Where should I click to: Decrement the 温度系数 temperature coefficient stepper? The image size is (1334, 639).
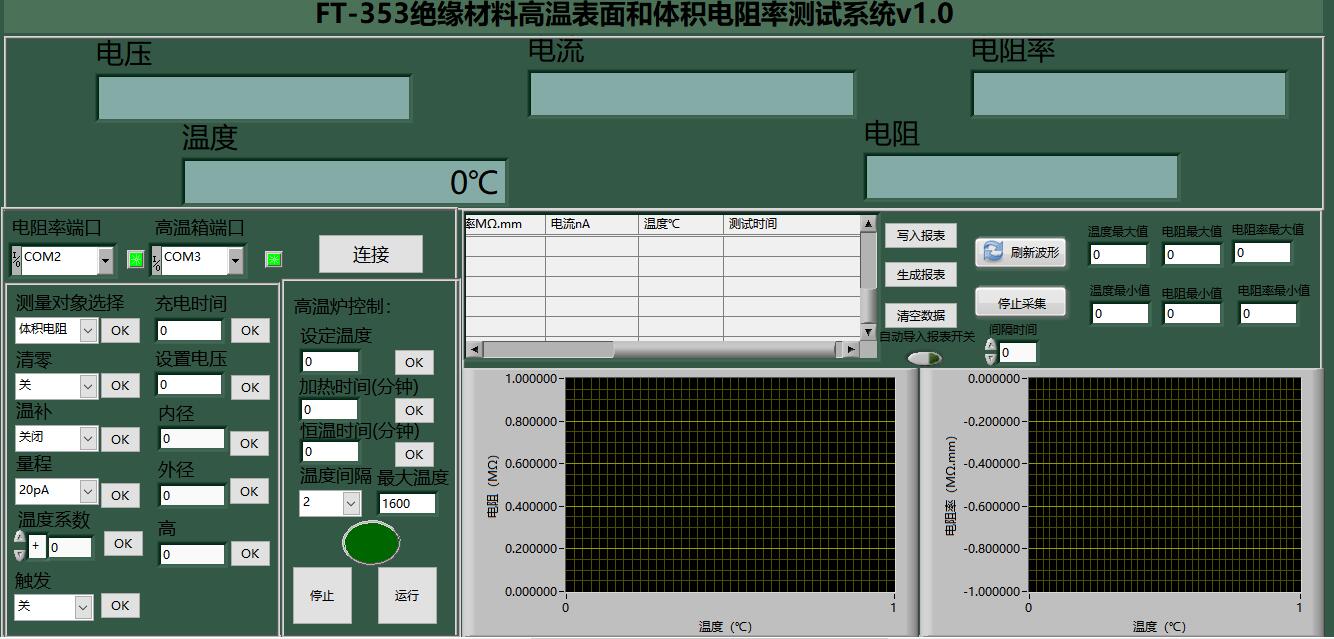point(20,554)
